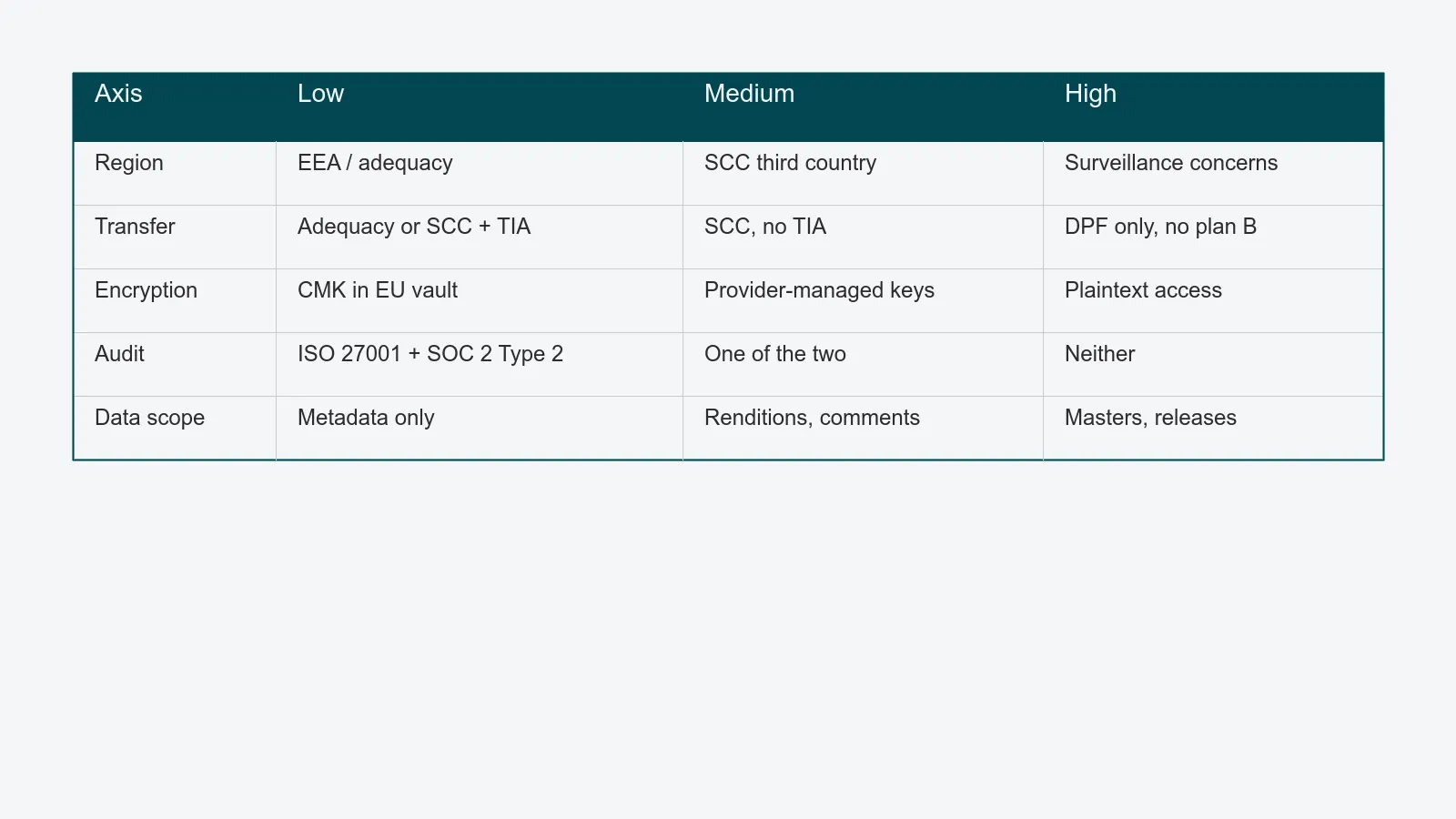Image resolution: width=1456 pixels, height=819 pixels.
Task: Select the 'SCC third country' cell
Action: [x=863, y=173]
